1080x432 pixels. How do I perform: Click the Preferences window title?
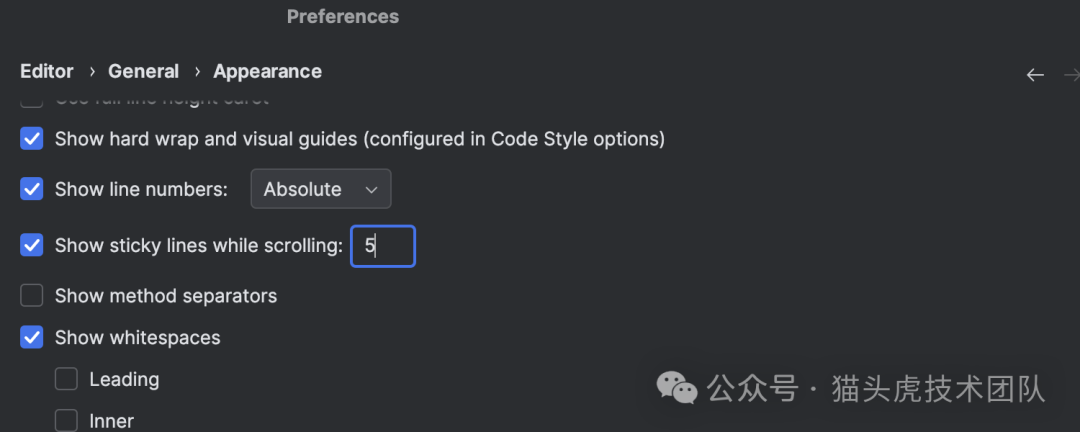pos(343,17)
